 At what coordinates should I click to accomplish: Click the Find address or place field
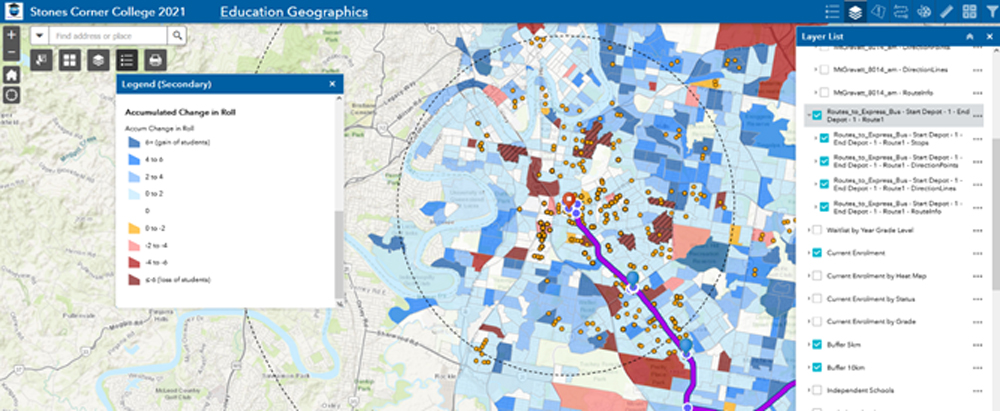108,35
